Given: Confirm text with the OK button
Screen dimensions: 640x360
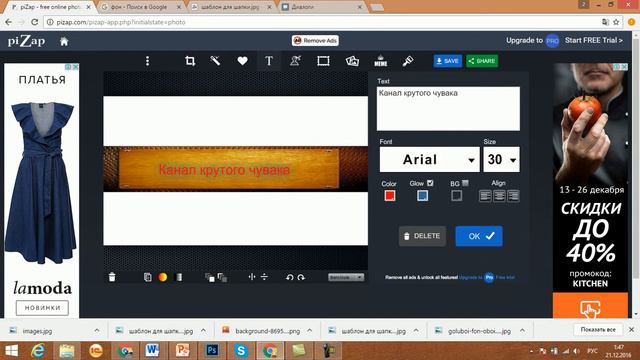Looking at the screenshot, I should pyautogui.click(x=479, y=236).
